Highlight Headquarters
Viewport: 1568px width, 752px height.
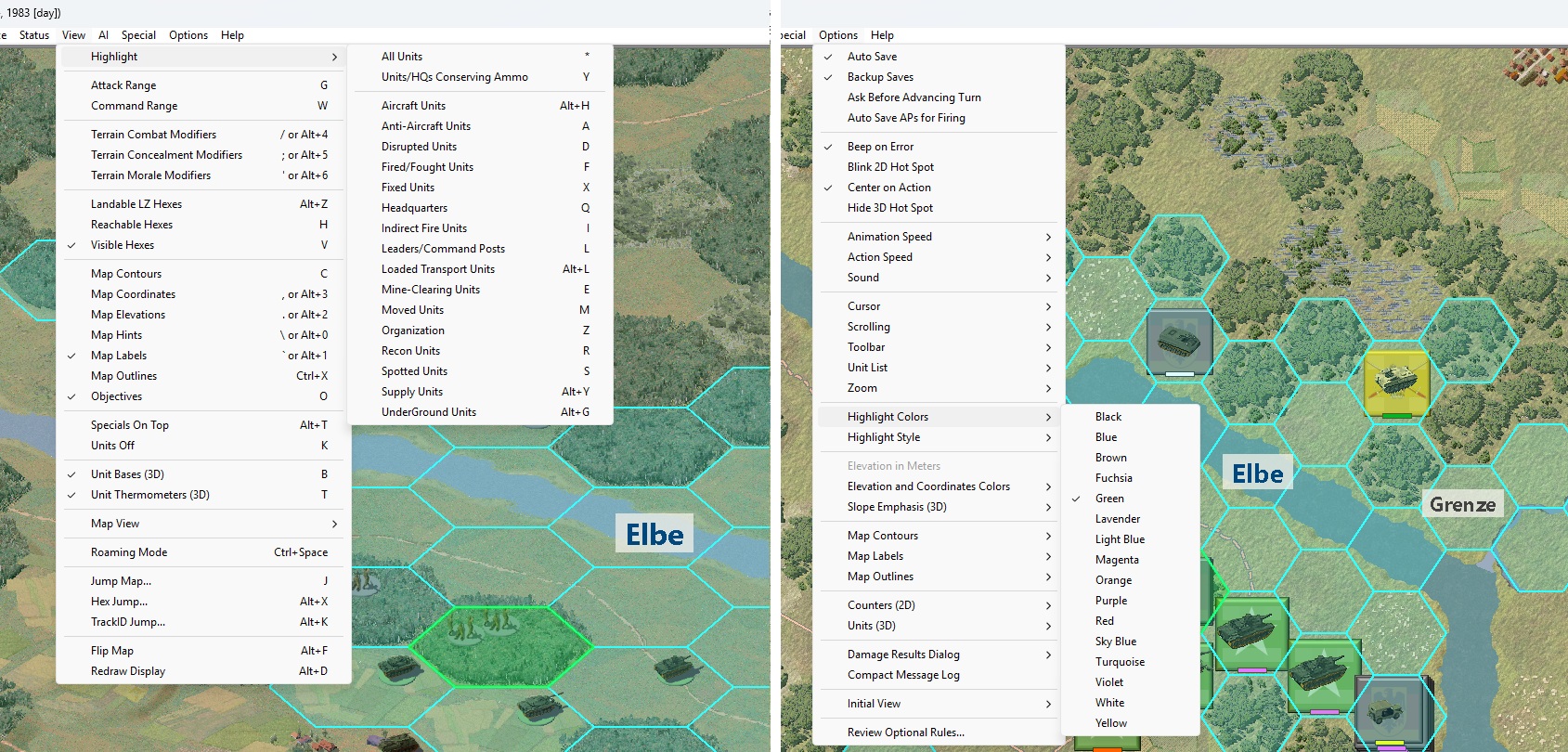click(481, 208)
